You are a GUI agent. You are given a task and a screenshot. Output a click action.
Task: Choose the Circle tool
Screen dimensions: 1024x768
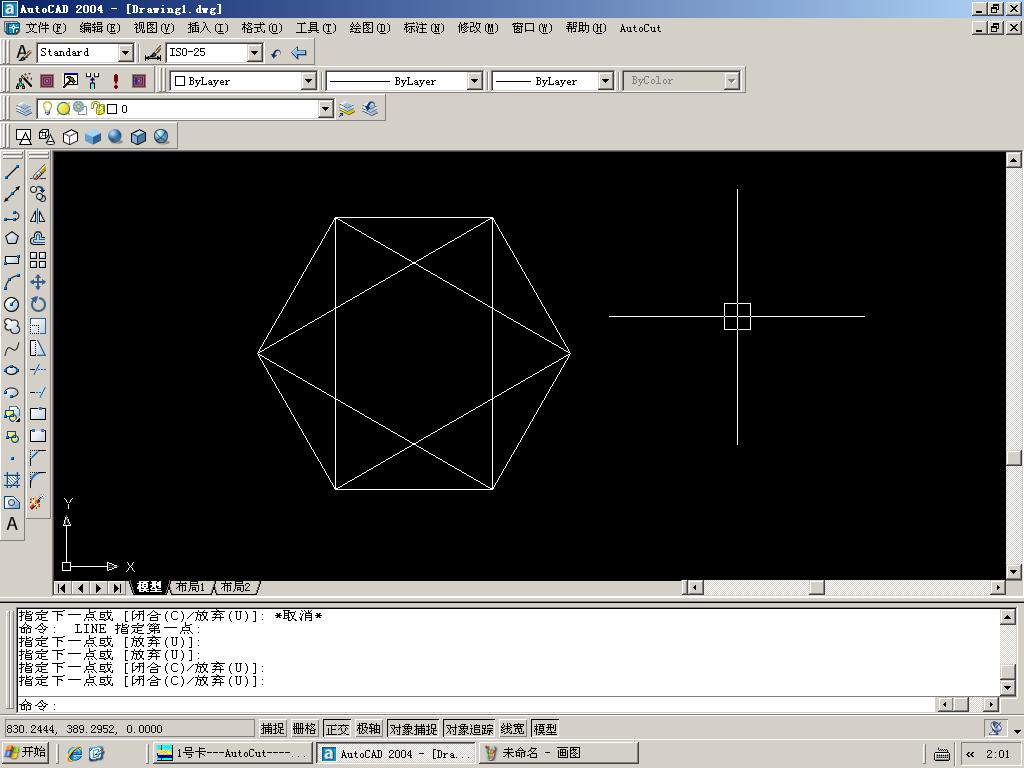coord(12,304)
